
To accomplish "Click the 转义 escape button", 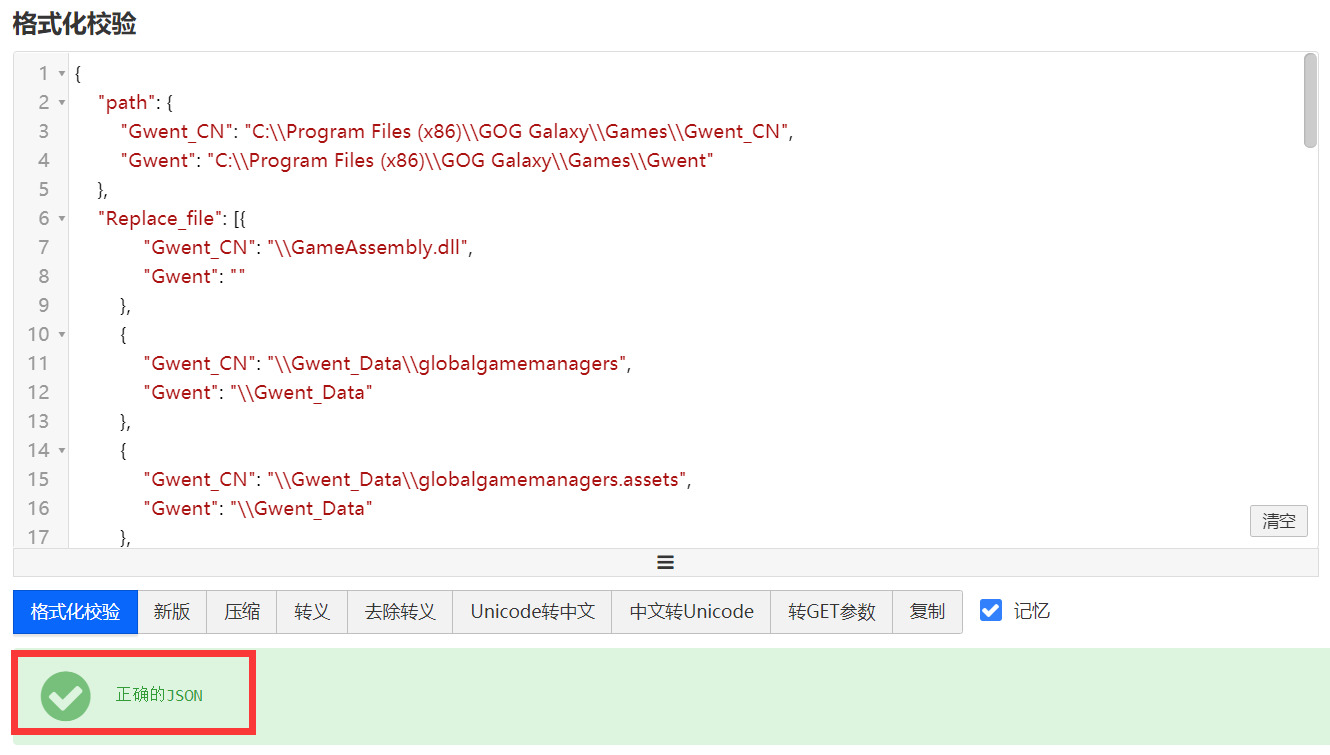I will [312, 612].
